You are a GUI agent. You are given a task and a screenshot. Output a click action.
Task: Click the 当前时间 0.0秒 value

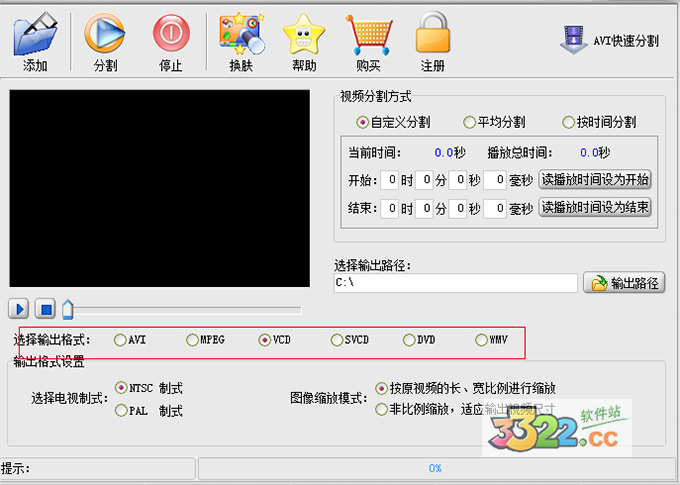click(450, 153)
